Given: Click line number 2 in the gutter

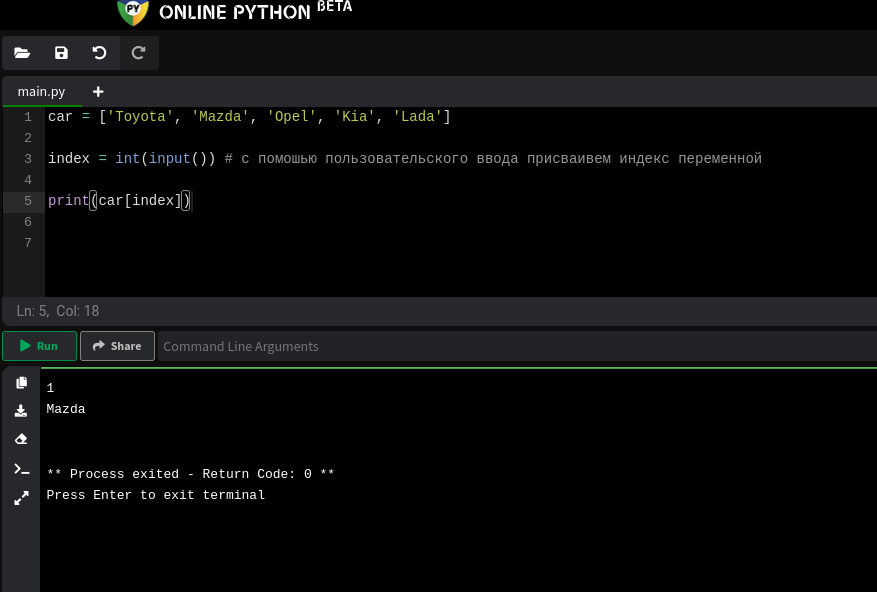Looking at the screenshot, I should (28, 138).
